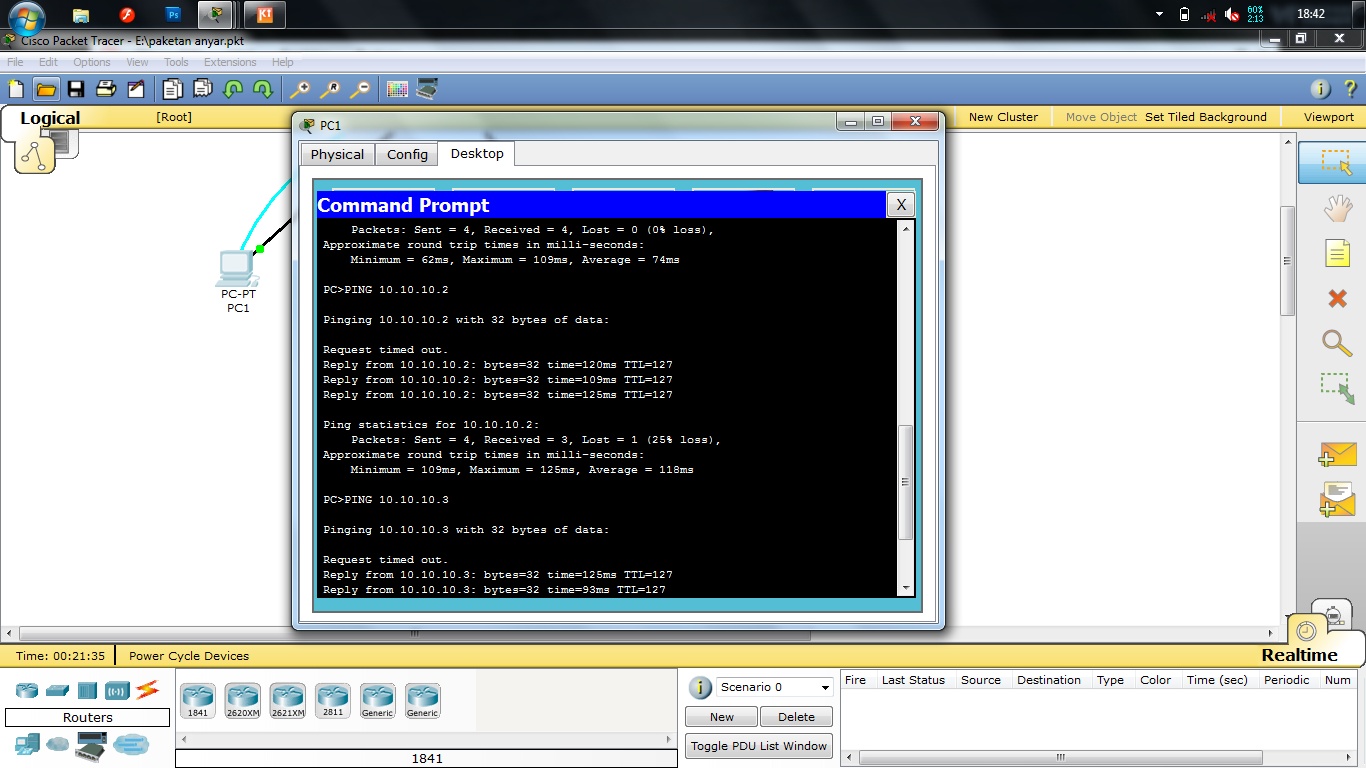Zoom in with the plus magnifier
Image resolution: width=1366 pixels, height=768 pixels.
click(x=300, y=89)
